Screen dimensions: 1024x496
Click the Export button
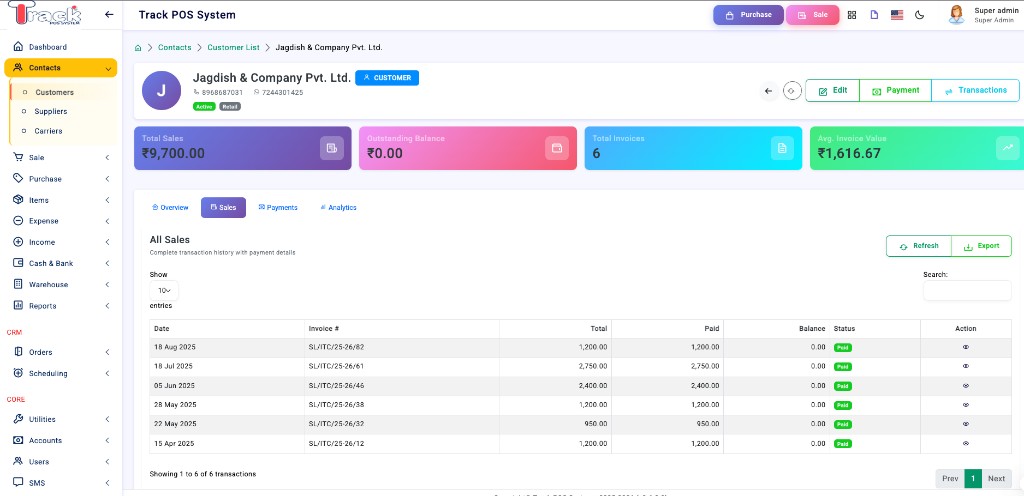point(982,246)
